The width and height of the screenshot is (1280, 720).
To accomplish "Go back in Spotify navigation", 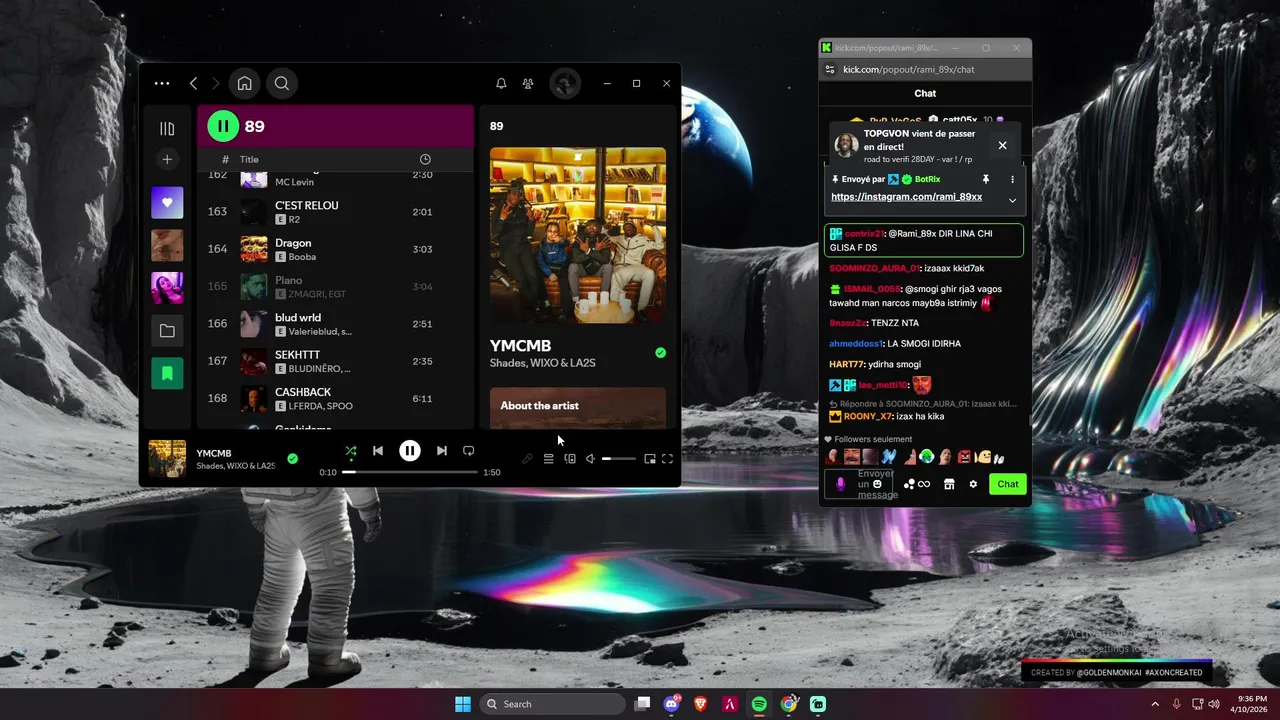I will 194,84.
